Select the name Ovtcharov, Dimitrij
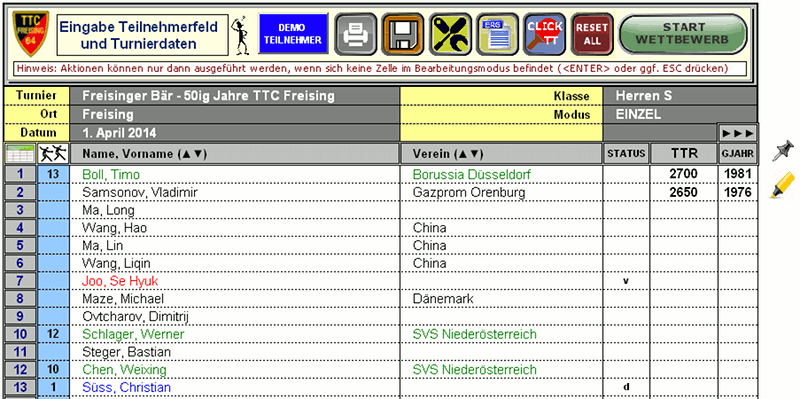Image resolution: width=800 pixels, height=399 pixels. [x=136, y=316]
